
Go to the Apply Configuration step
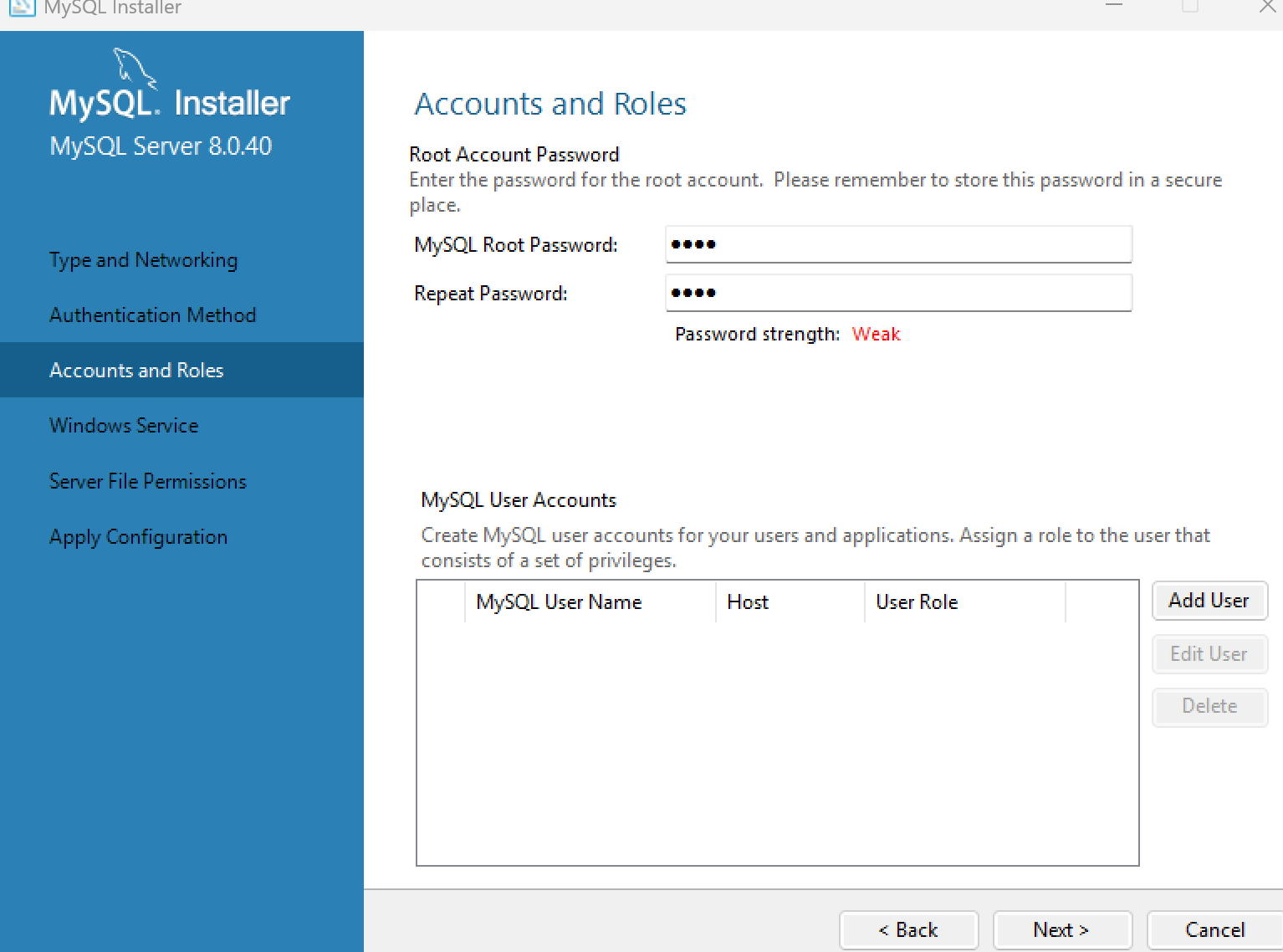point(138,536)
